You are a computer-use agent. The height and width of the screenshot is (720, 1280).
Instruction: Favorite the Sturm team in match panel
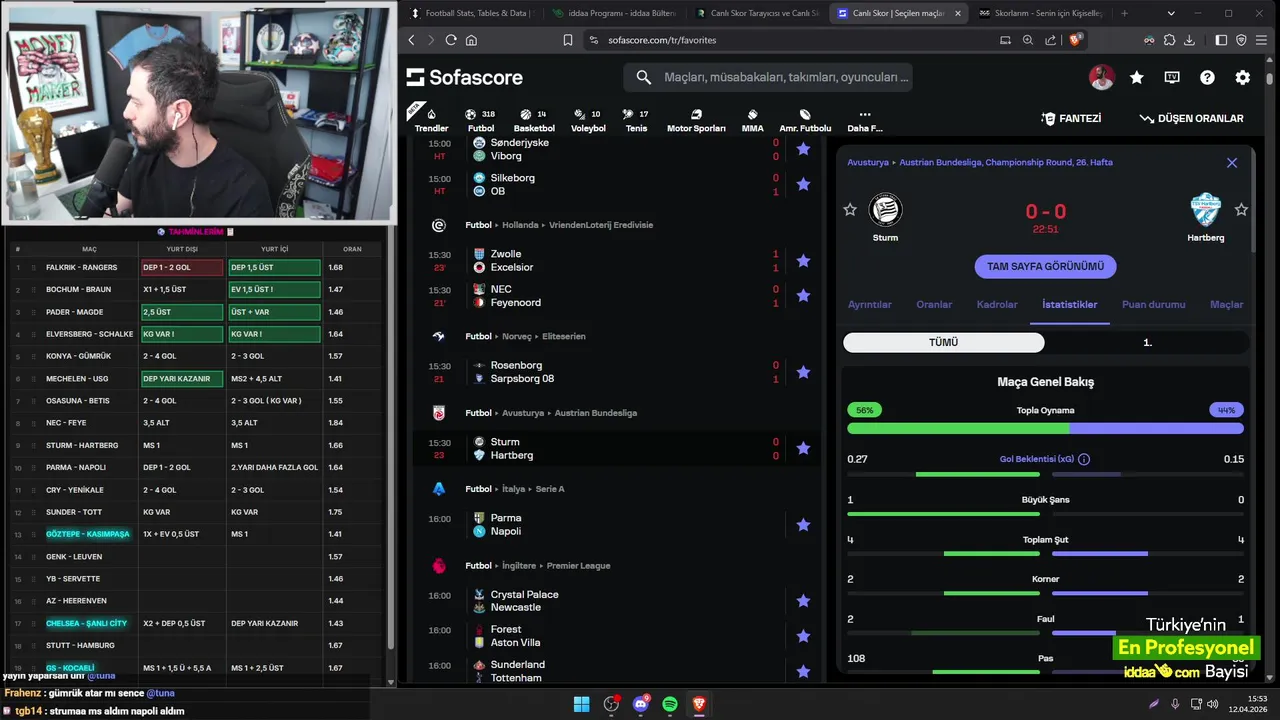tap(850, 210)
